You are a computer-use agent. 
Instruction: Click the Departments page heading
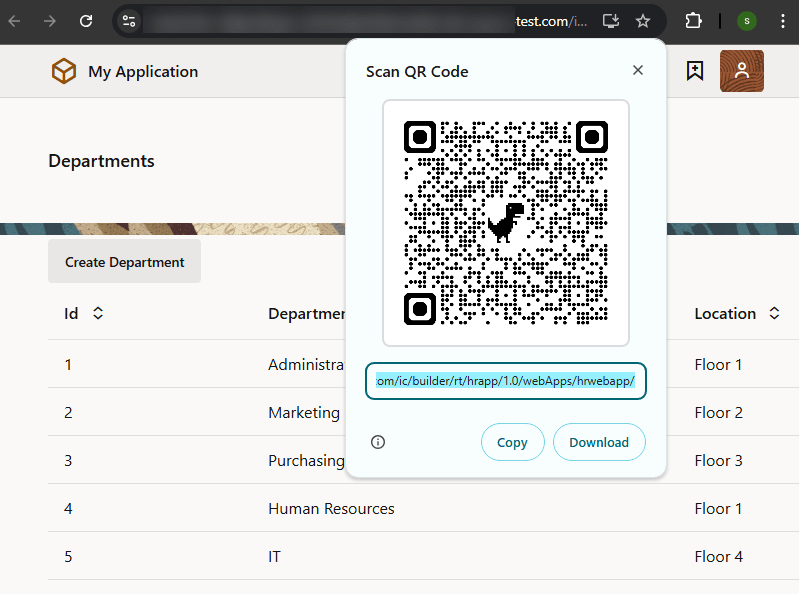[101, 161]
